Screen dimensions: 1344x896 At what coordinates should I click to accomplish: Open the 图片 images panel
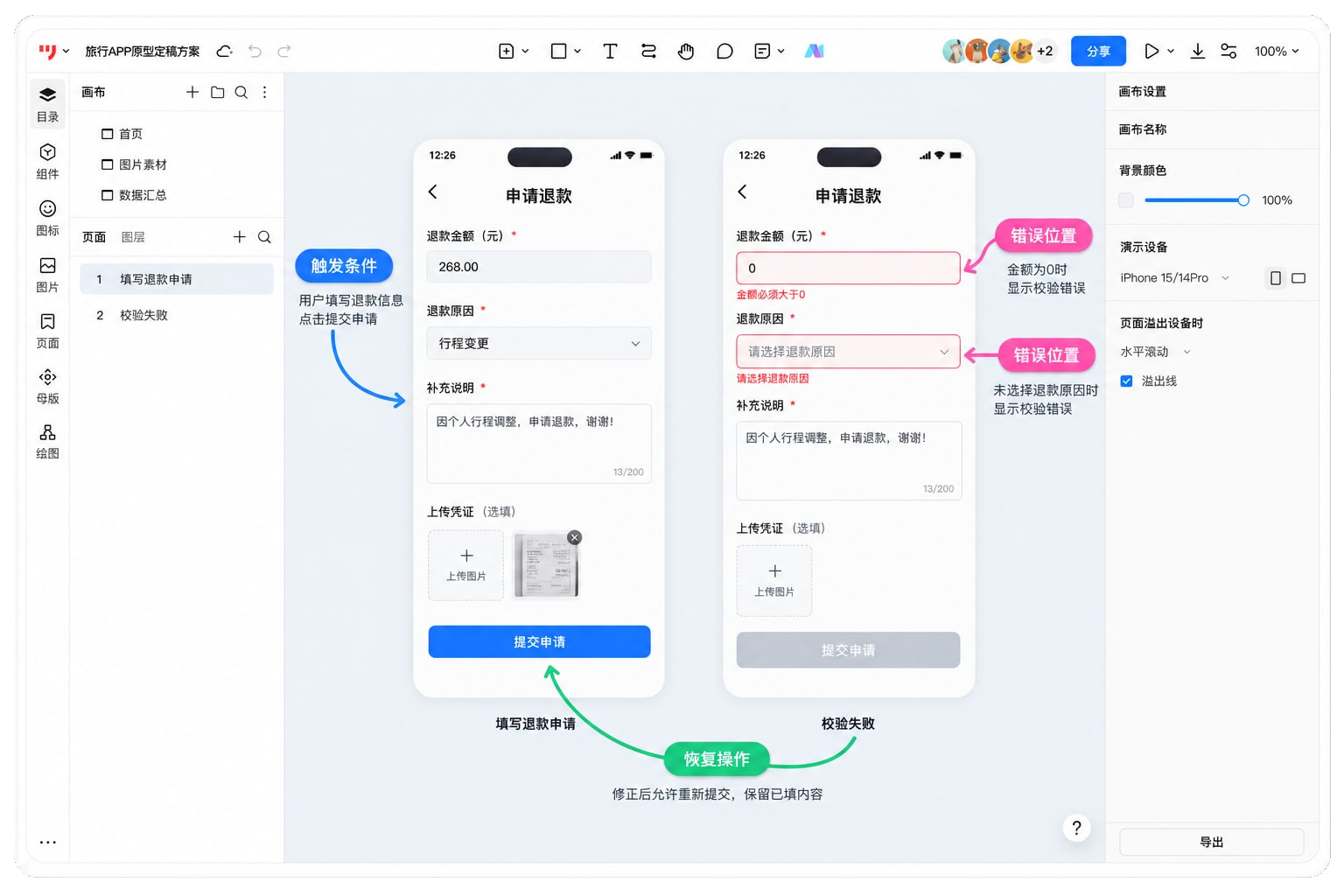(47, 275)
